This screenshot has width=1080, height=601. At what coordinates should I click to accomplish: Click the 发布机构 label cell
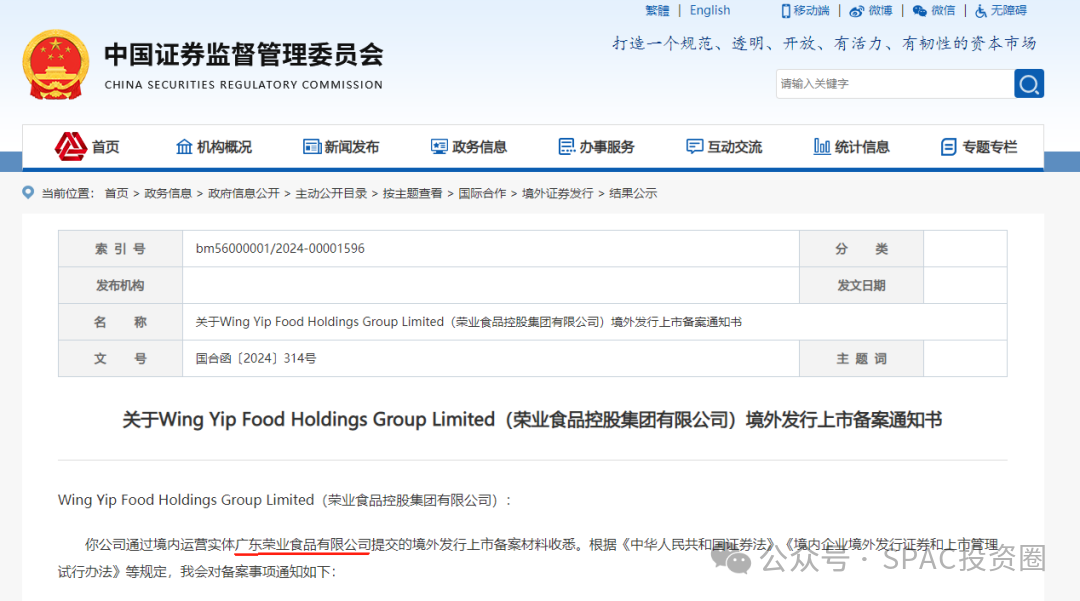[x=121, y=285]
